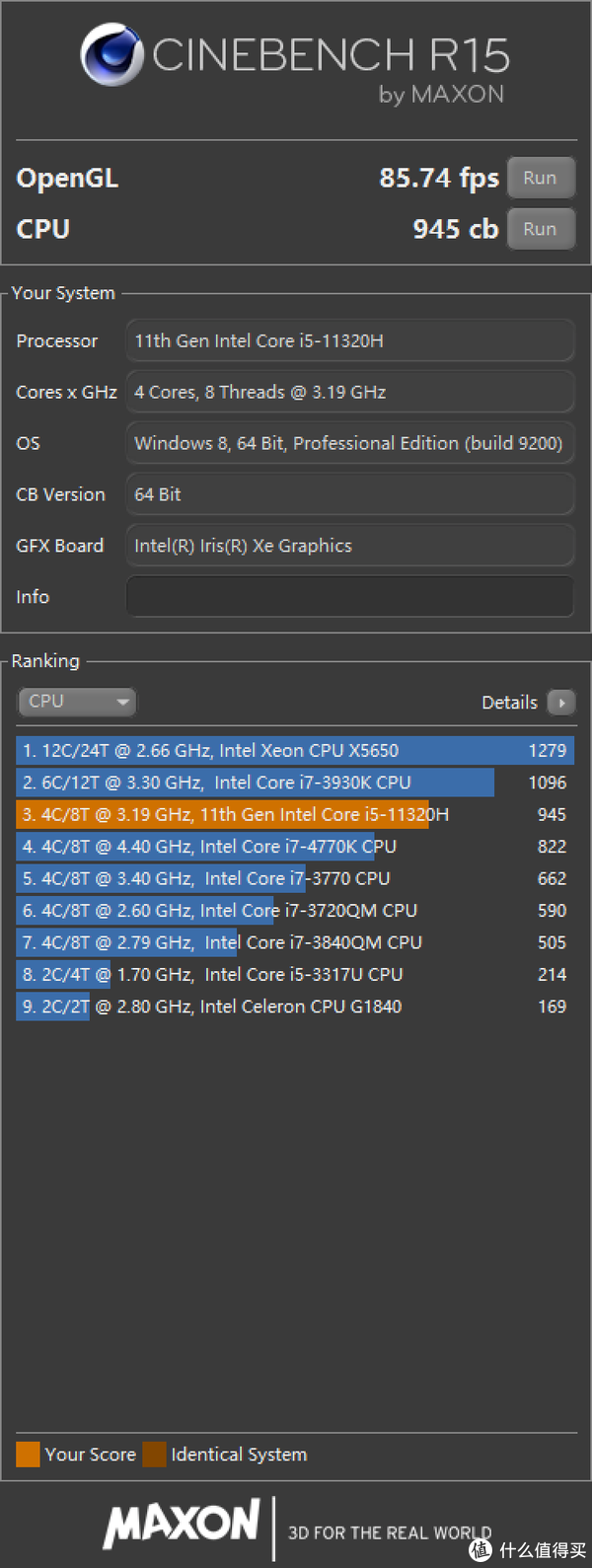
Task: Click the brown Identical System legend swatch
Action: 154,1455
